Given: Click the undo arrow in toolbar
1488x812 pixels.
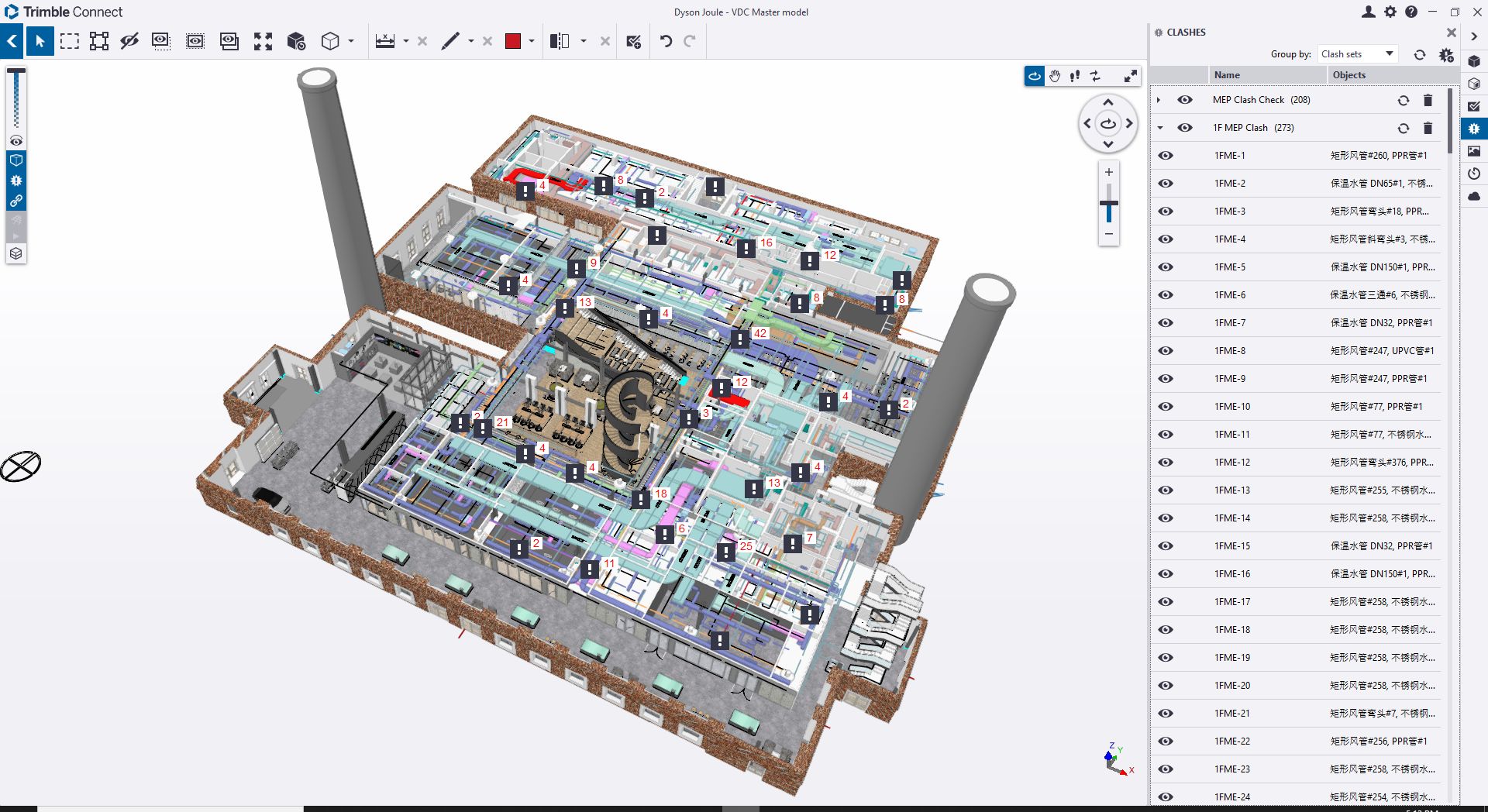Looking at the screenshot, I should click(x=666, y=41).
